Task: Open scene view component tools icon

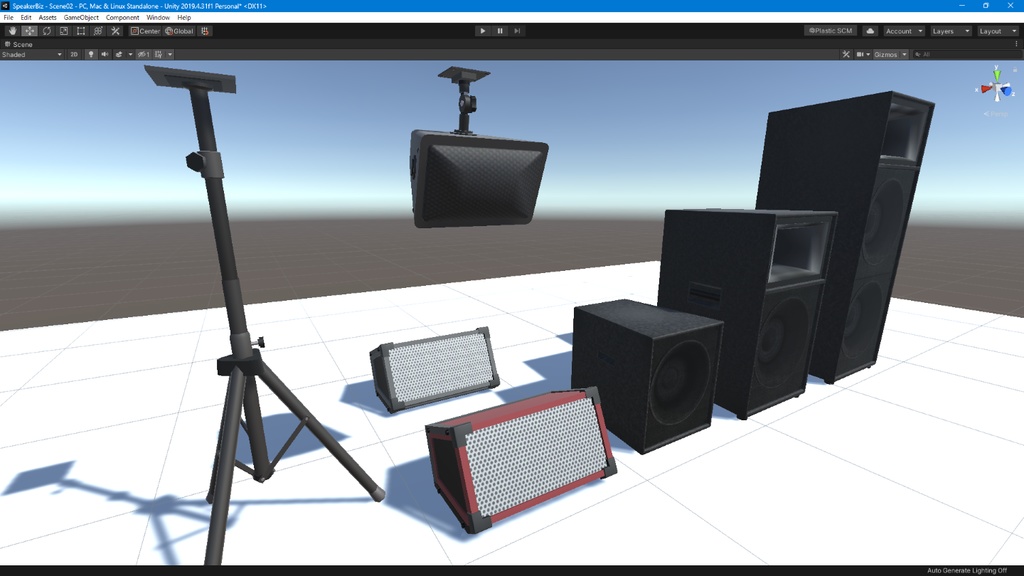Action: pyautogui.click(x=846, y=55)
